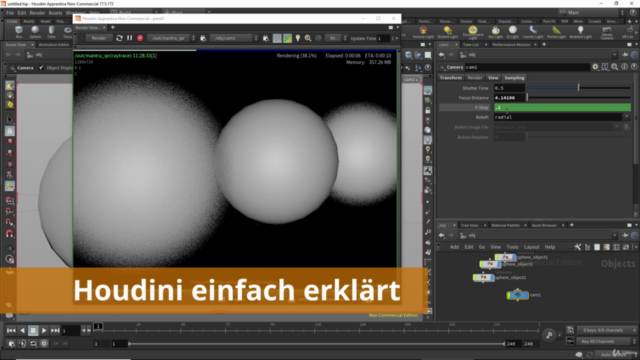Open the File menu
Image resolution: width=640 pixels, height=360 pixels.
click(10, 13)
